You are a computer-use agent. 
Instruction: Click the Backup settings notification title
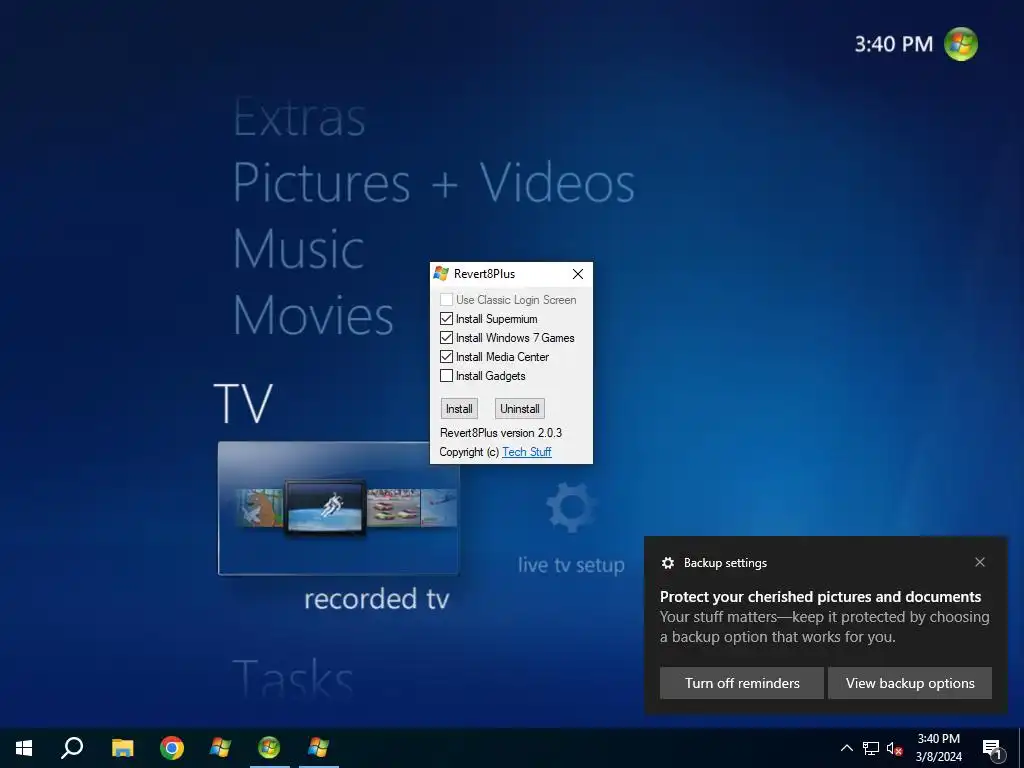click(x=725, y=563)
